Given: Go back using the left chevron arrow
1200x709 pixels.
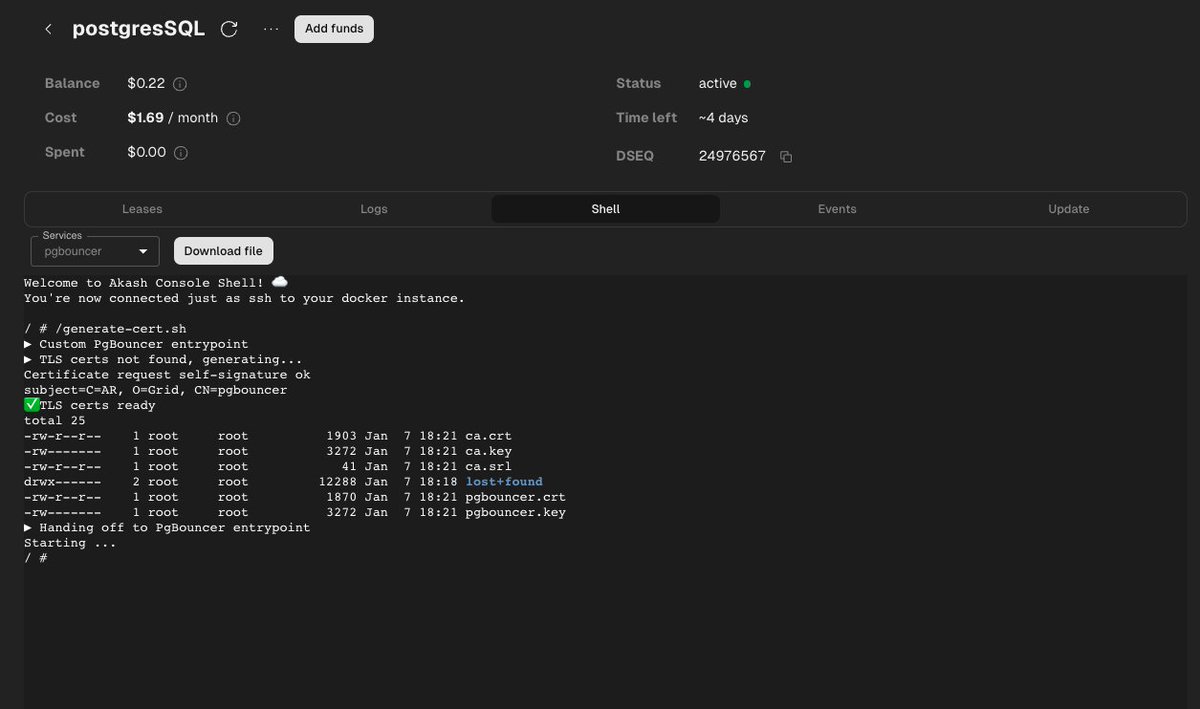Looking at the screenshot, I should [48, 29].
